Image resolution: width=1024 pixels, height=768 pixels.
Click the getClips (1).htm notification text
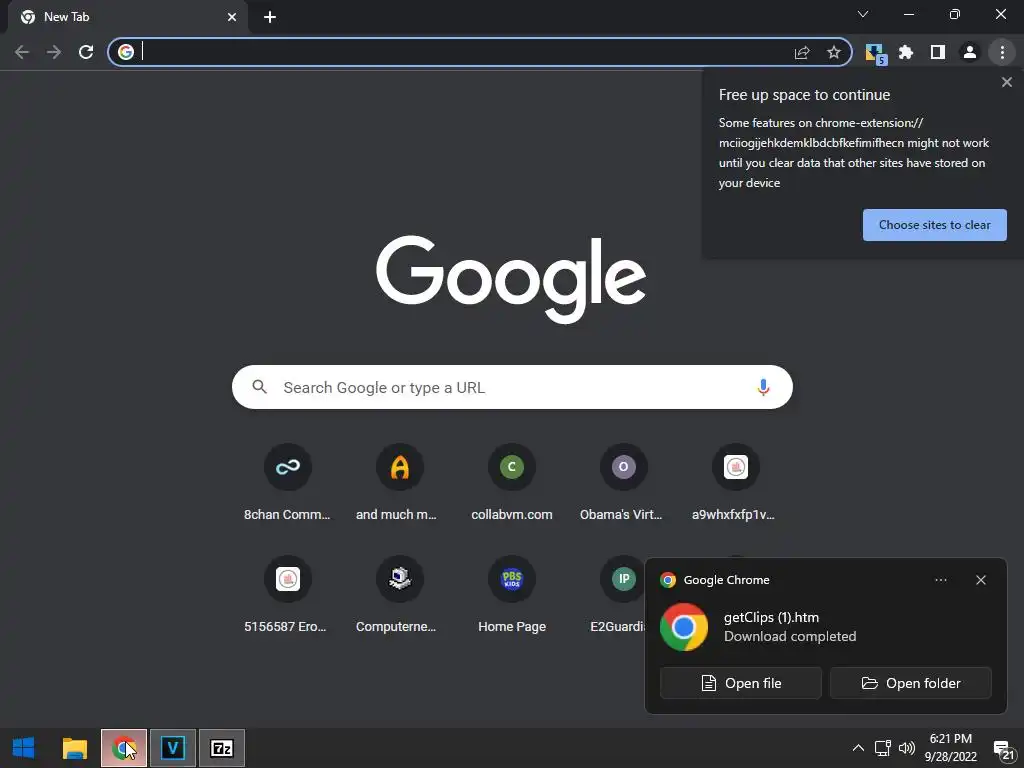pos(771,617)
